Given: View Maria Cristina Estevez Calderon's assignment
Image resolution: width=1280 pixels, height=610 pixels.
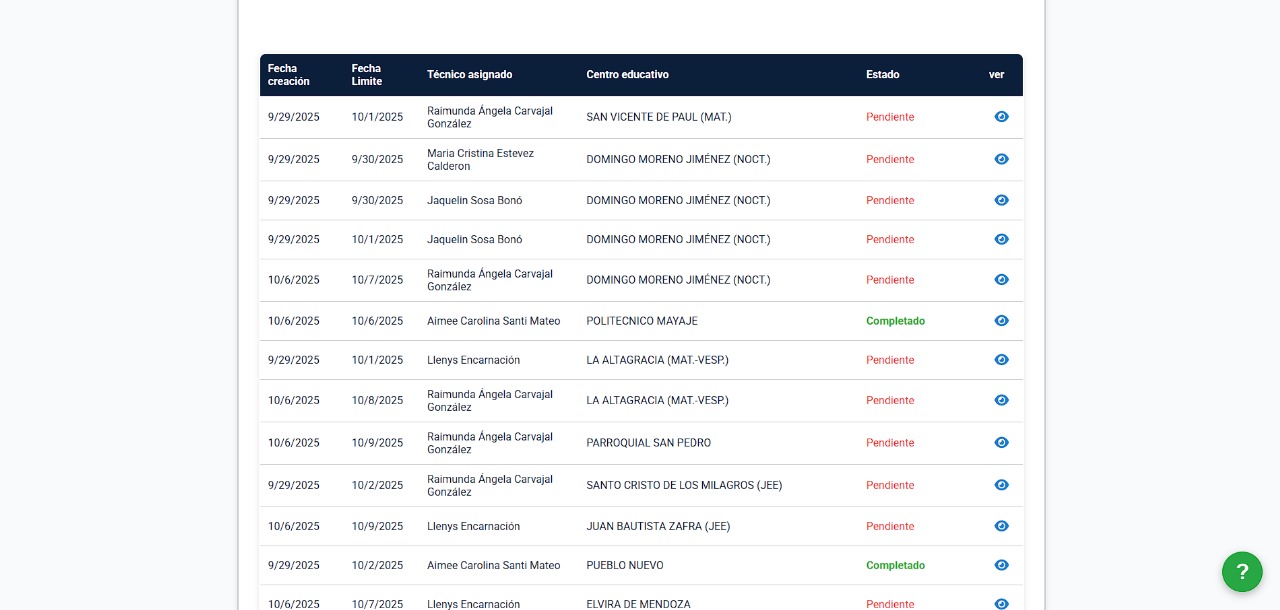Looking at the screenshot, I should pyautogui.click(x=1001, y=159).
